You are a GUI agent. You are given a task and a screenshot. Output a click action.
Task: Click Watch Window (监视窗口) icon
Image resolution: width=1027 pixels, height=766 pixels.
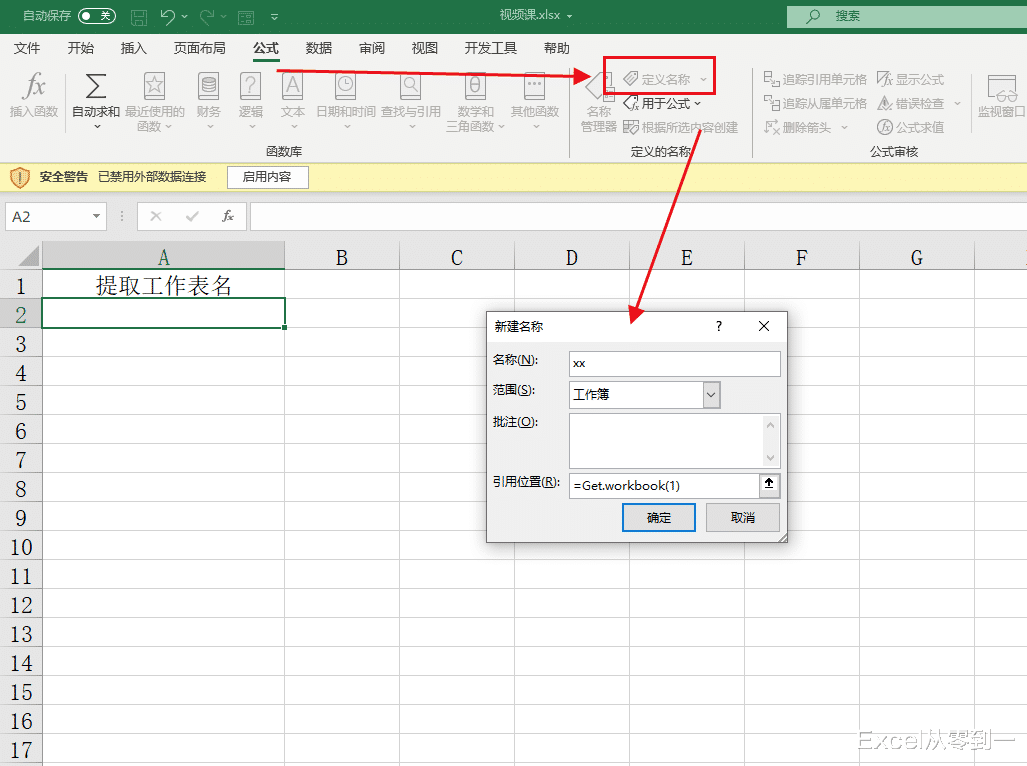(x=1000, y=97)
